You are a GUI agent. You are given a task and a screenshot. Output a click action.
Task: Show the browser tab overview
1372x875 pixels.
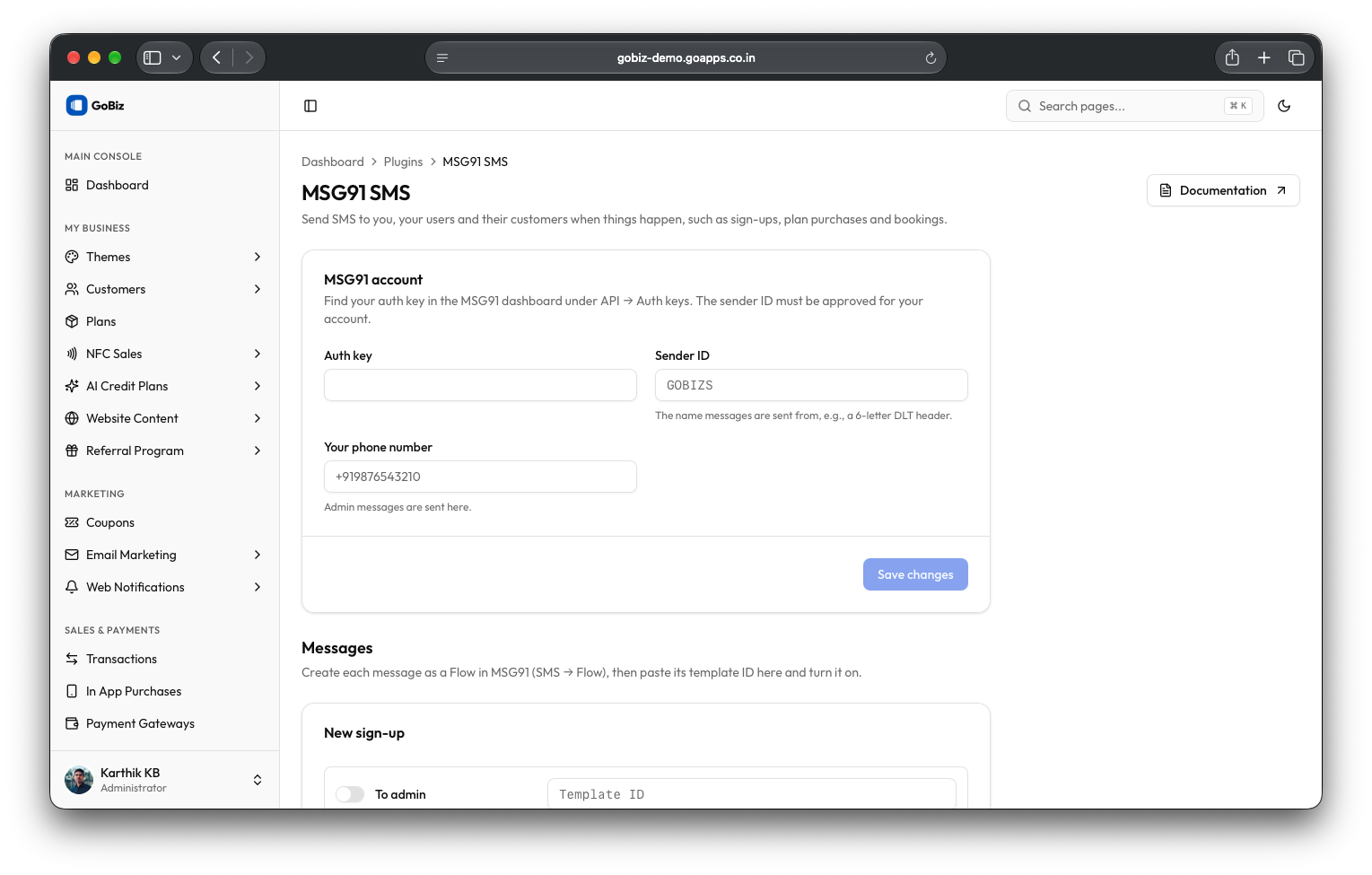pos(1296,57)
